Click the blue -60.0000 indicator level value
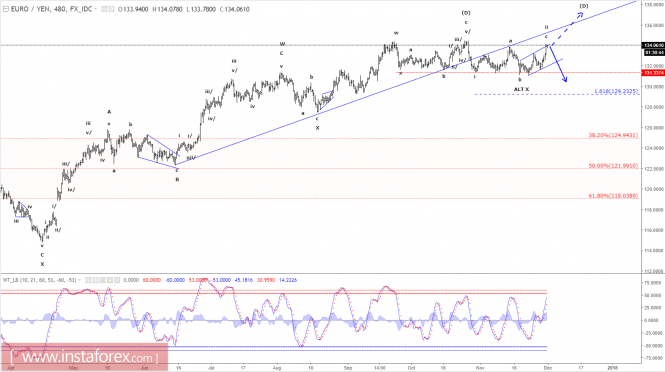The image size is (665, 372). pos(176,280)
